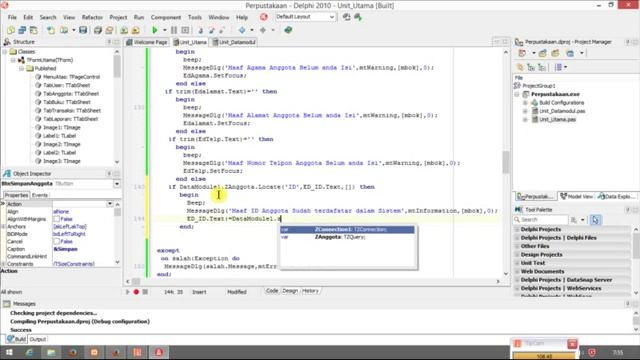Click the blue Back navigation arrow
The image size is (640, 360).
(x=242, y=30)
